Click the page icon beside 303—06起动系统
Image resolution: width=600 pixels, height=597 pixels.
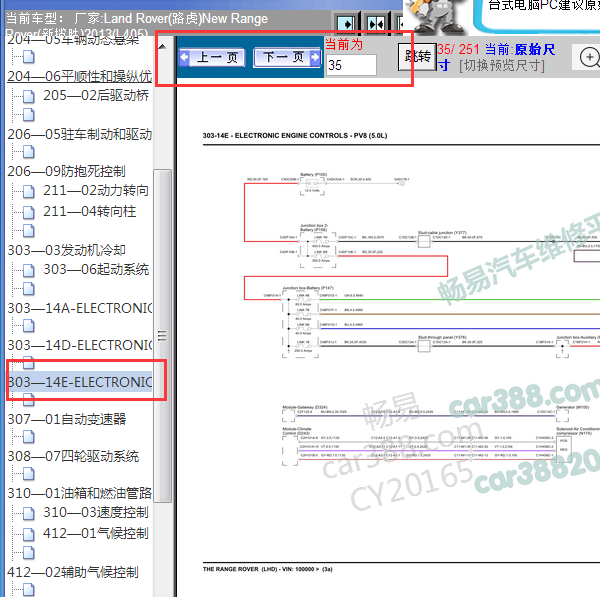tap(29, 270)
